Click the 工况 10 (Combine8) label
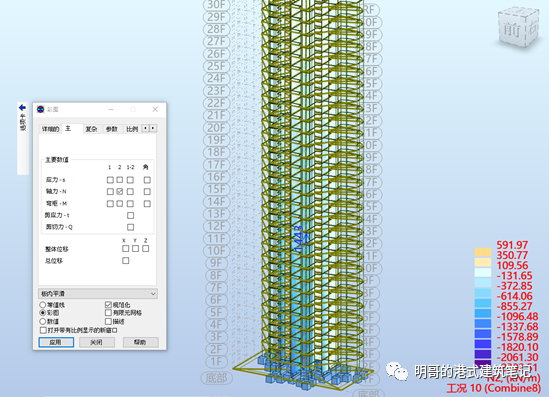 pyautogui.click(x=494, y=388)
